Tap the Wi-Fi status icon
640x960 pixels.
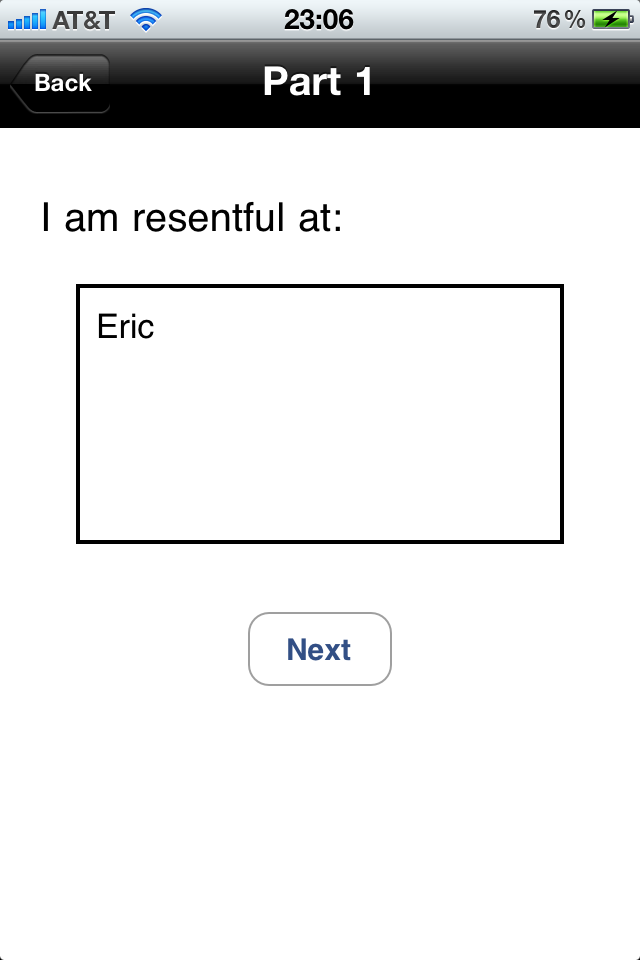click(146, 19)
